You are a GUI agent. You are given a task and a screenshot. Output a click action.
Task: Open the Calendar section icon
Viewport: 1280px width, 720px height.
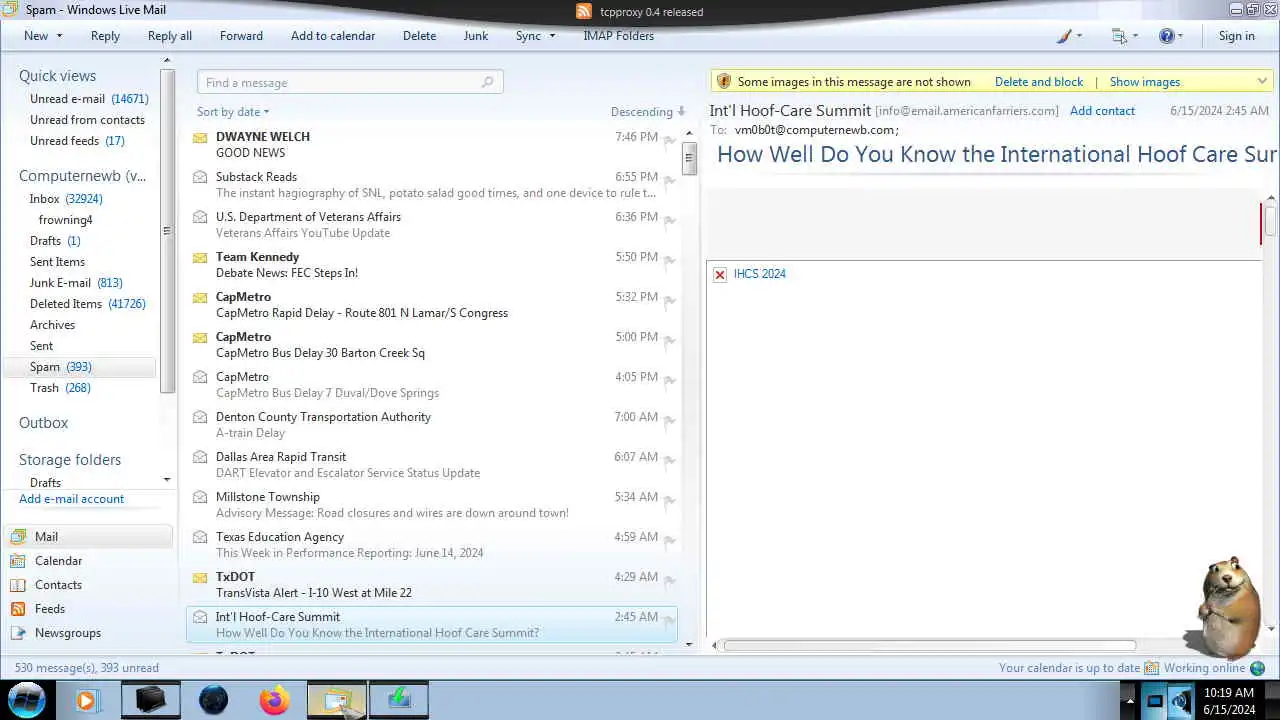17,561
